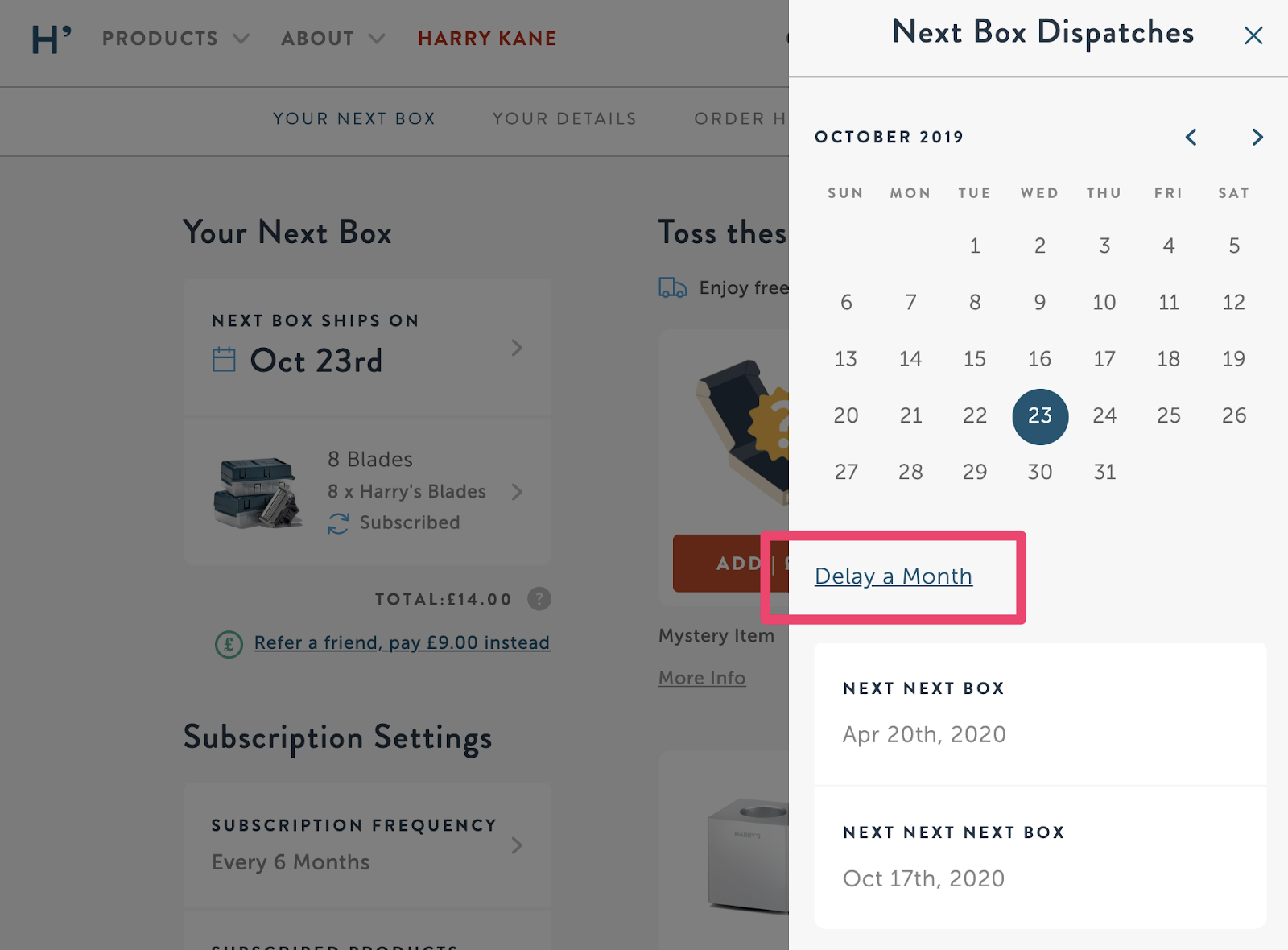Viewport: 1288px width, 950px height.
Task: Select October 16 in the calendar
Action: [1040, 359]
